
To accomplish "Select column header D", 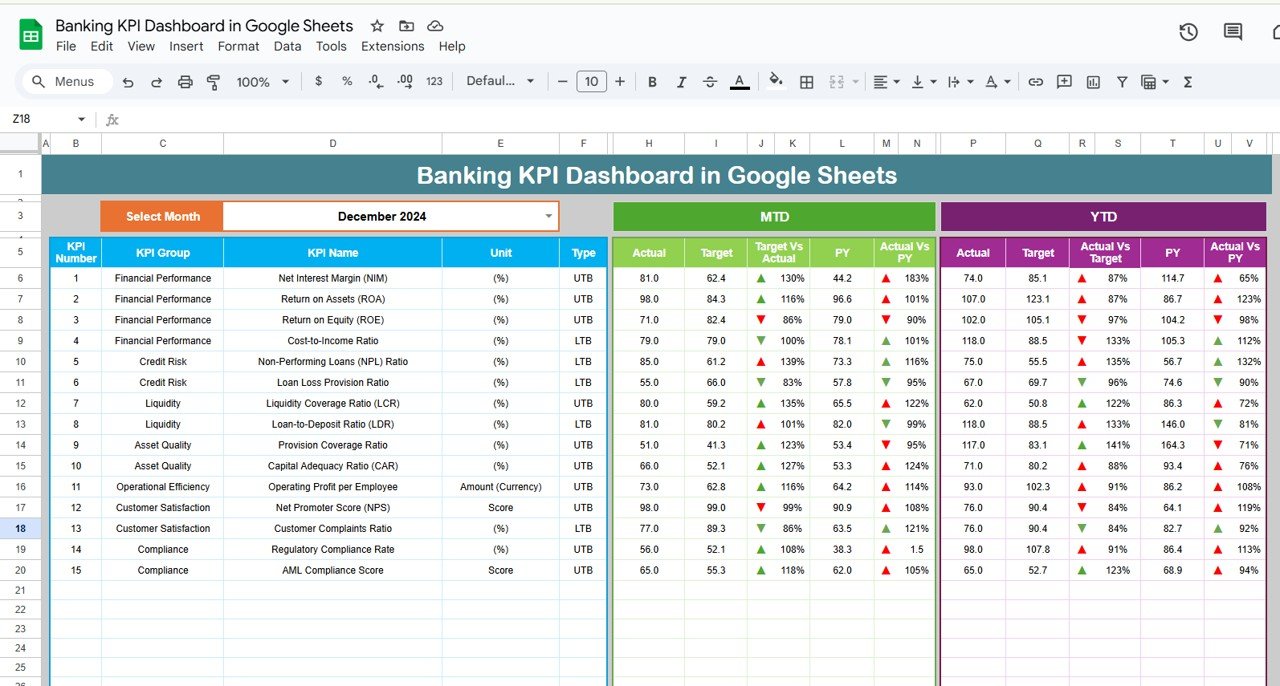I will point(333,144).
